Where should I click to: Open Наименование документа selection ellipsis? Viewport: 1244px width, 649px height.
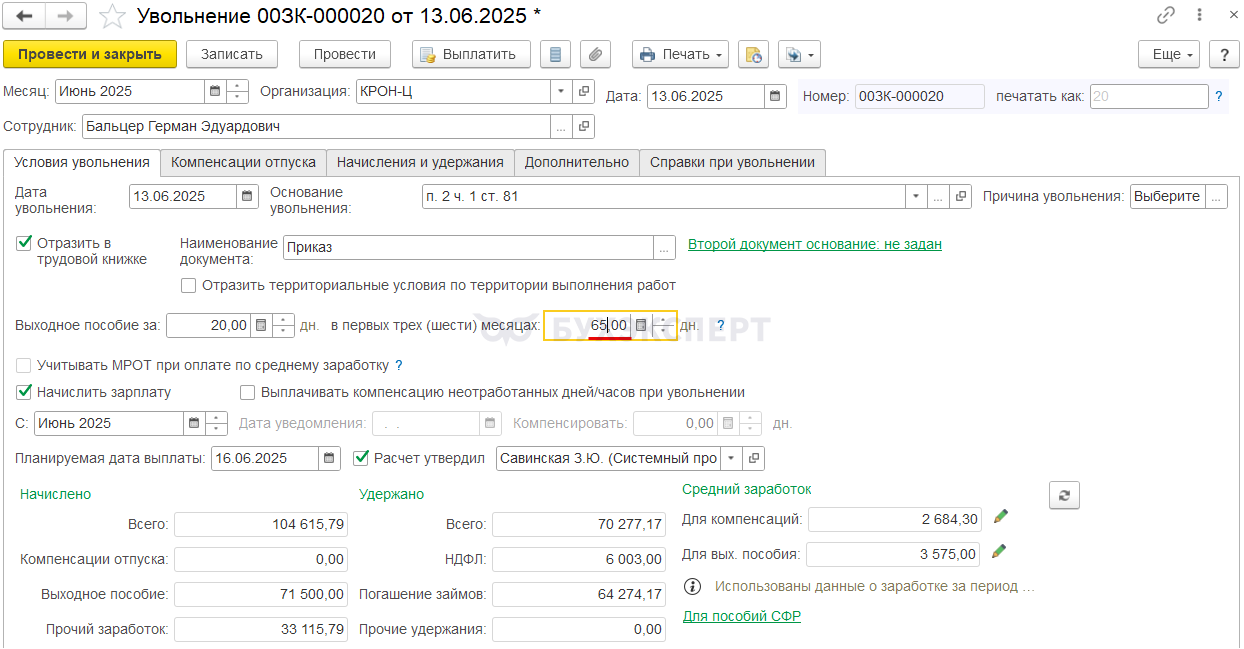tap(664, 247)
